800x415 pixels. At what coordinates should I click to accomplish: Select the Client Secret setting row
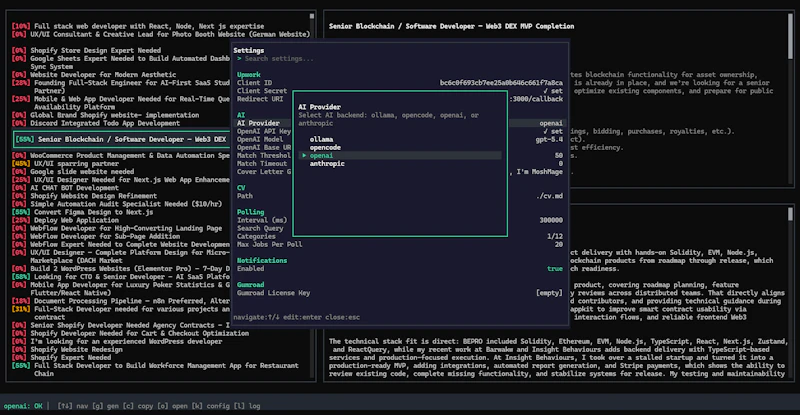pyautogui.click(x=400, y=91)
